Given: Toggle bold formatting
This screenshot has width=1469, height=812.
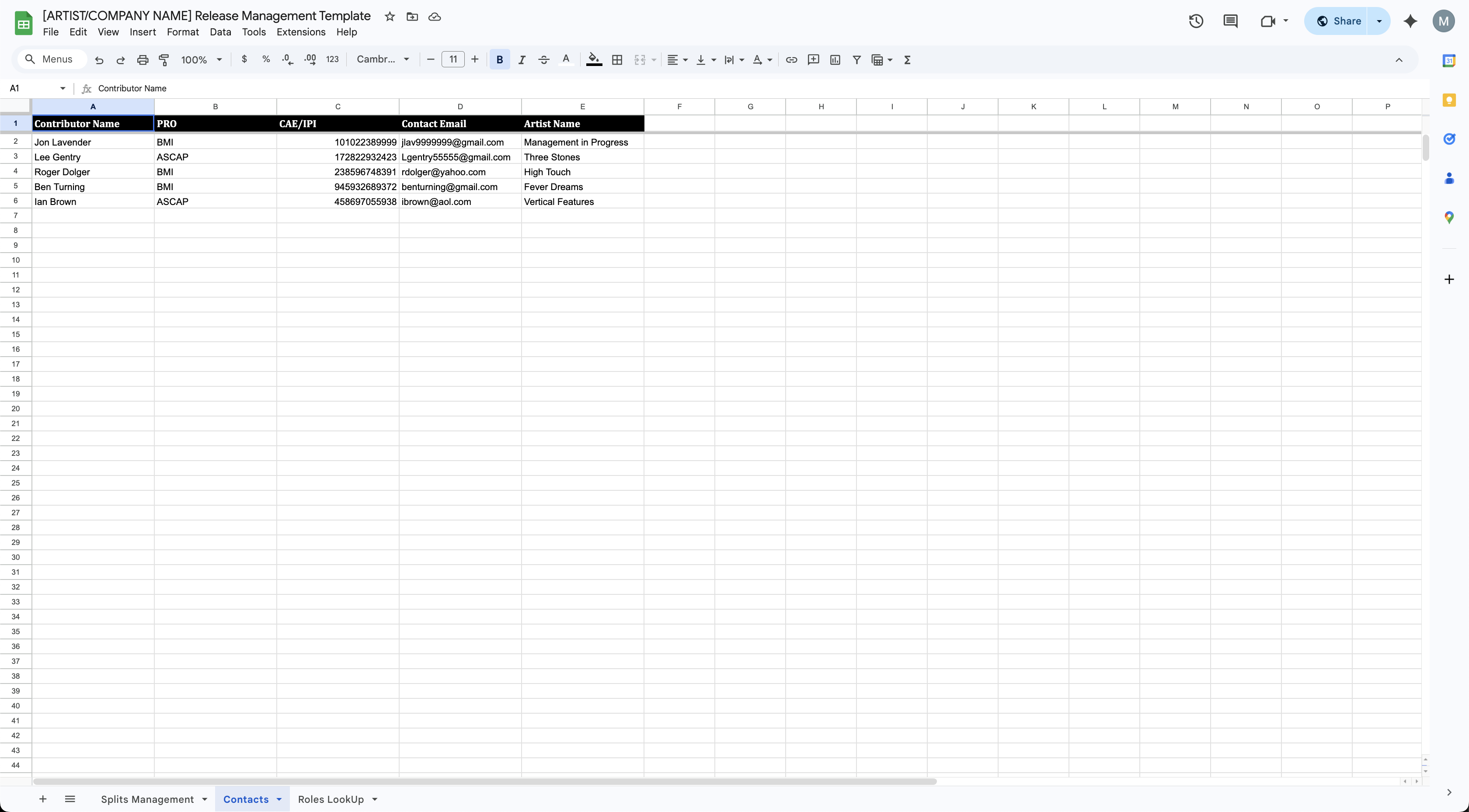Looking at the screenshot, I should pyautogui.click(x=499, y=60).
